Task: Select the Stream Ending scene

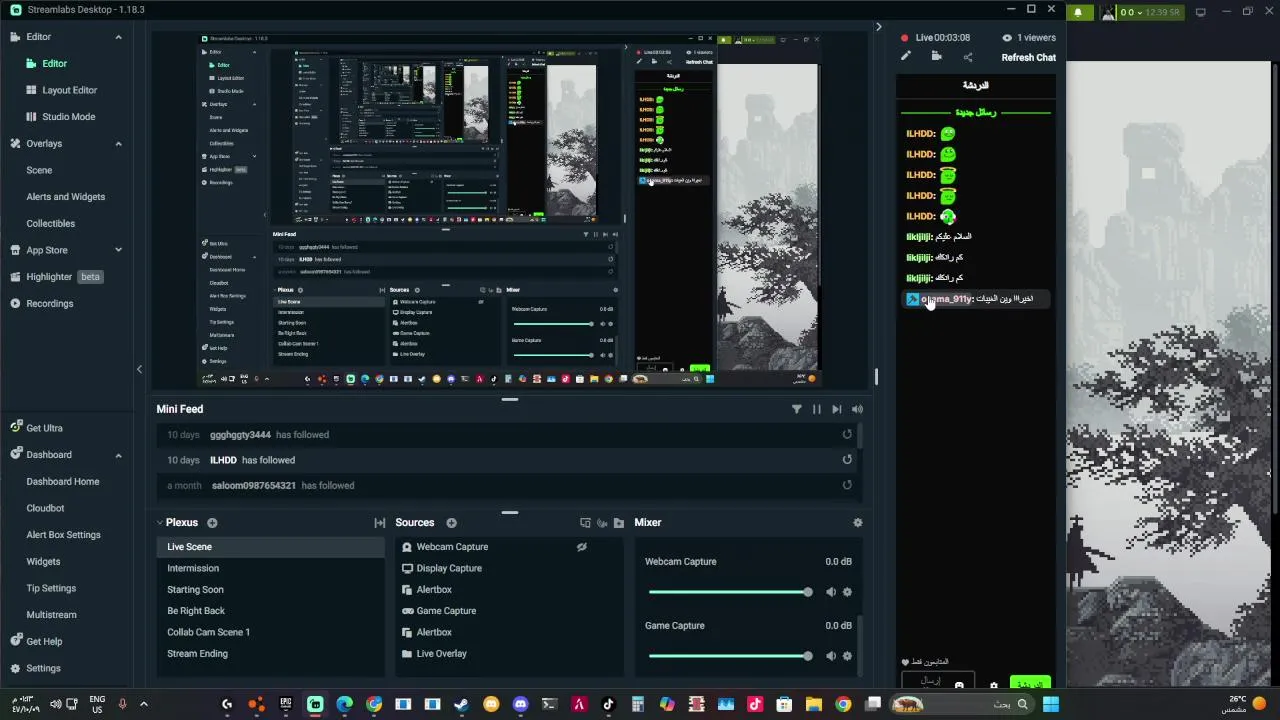Action: click(270, 654)
